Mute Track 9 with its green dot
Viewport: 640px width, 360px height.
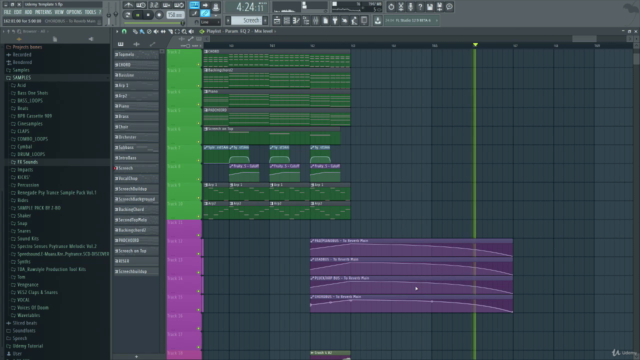pyautogui.click(x=199, y=198)
